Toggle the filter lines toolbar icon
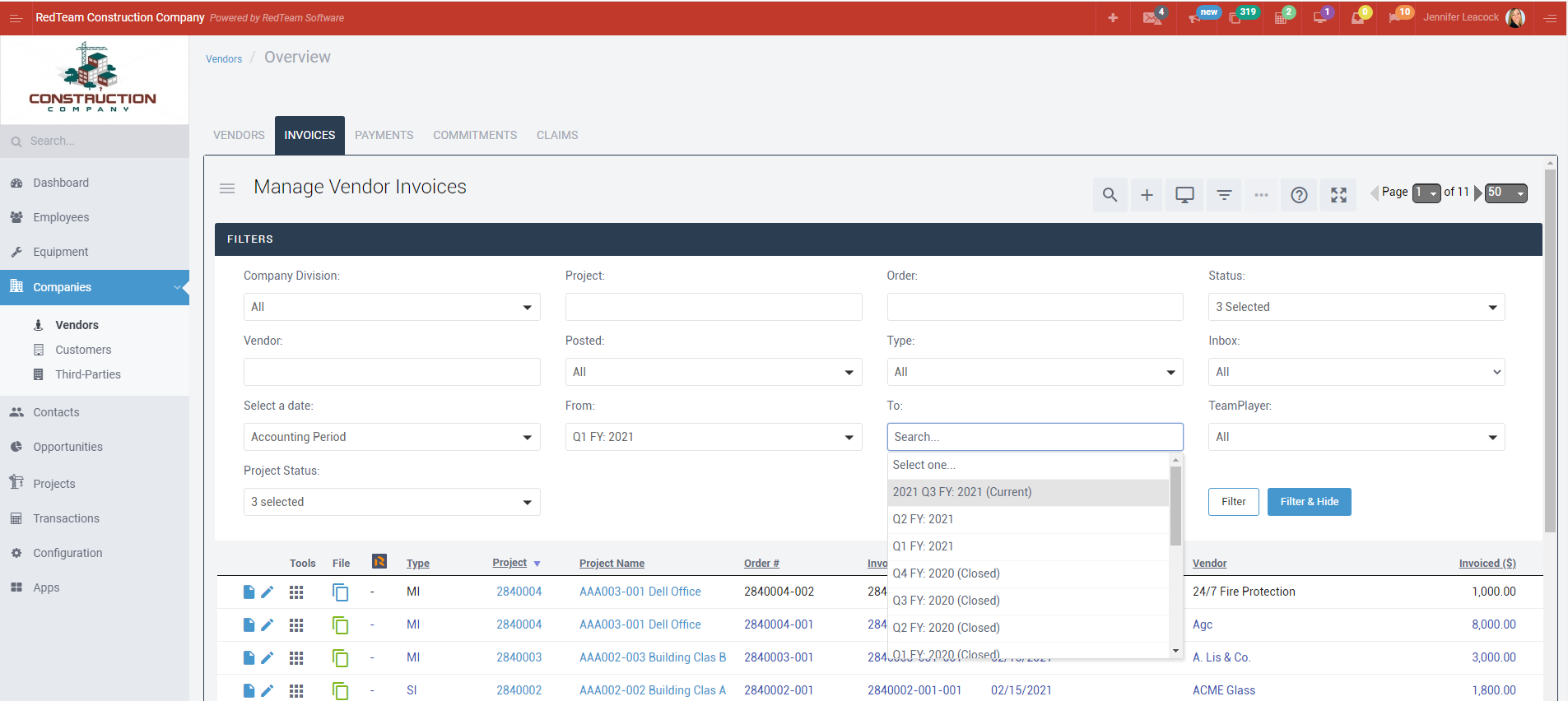The image size is (1568, 701). (x=1224, y=195)
